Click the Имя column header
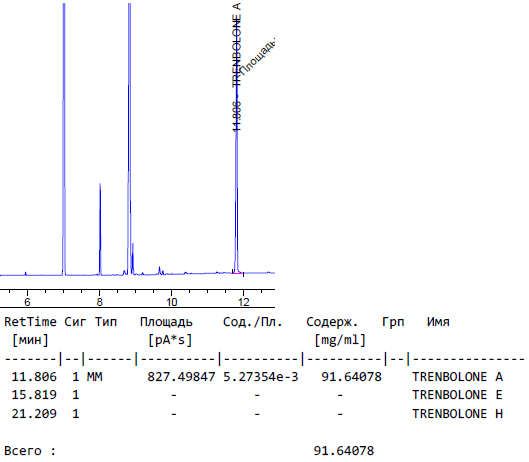529x462 pixels. pos(438,322)
